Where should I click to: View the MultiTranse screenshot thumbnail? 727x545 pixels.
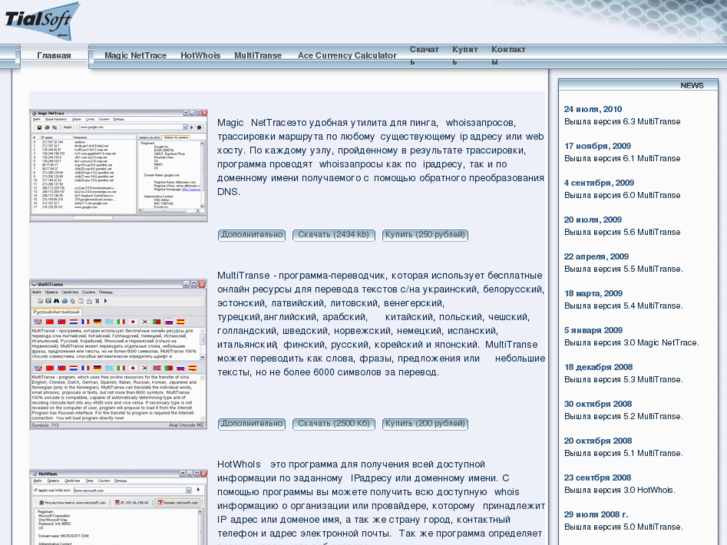pos(118,355)
